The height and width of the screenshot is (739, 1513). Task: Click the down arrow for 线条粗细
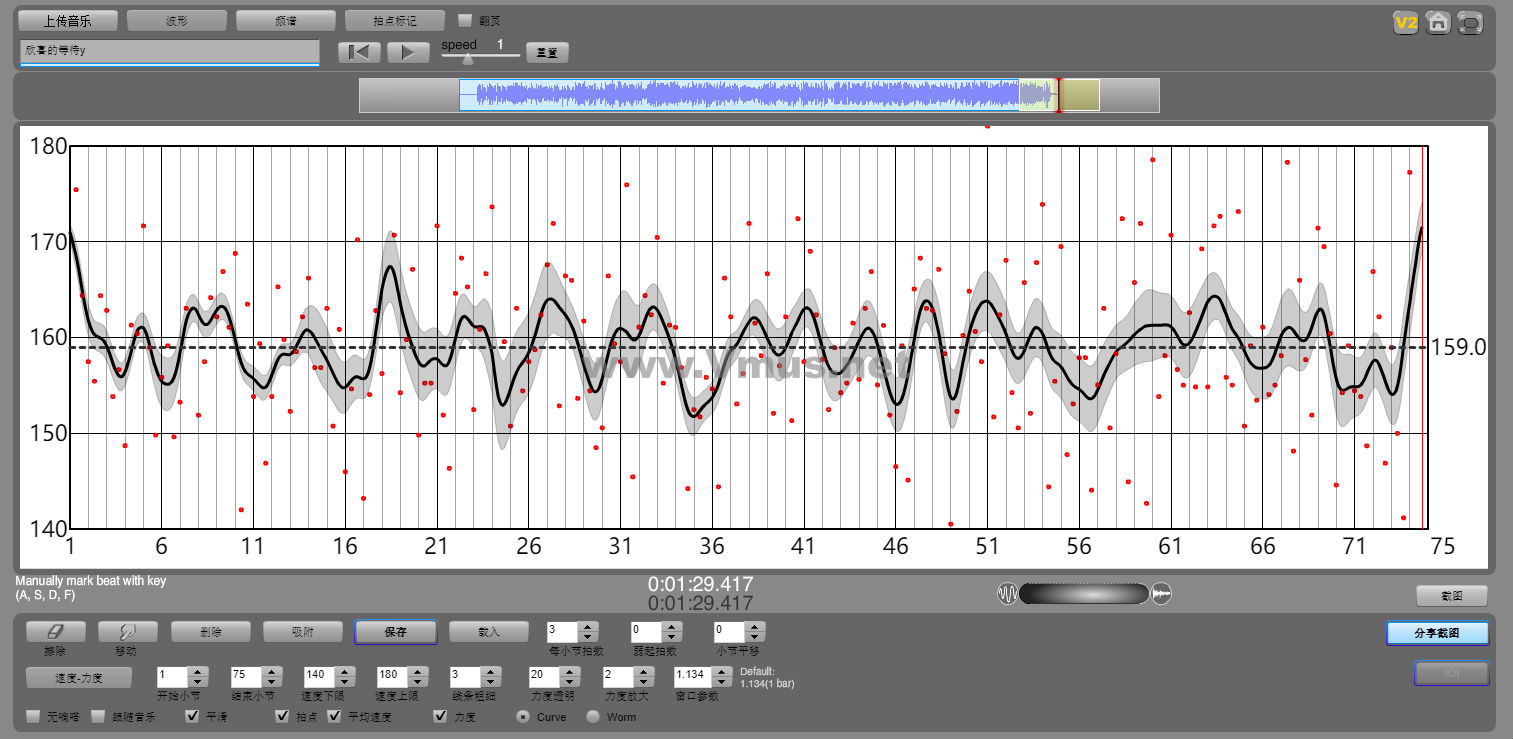click(491, 682)
